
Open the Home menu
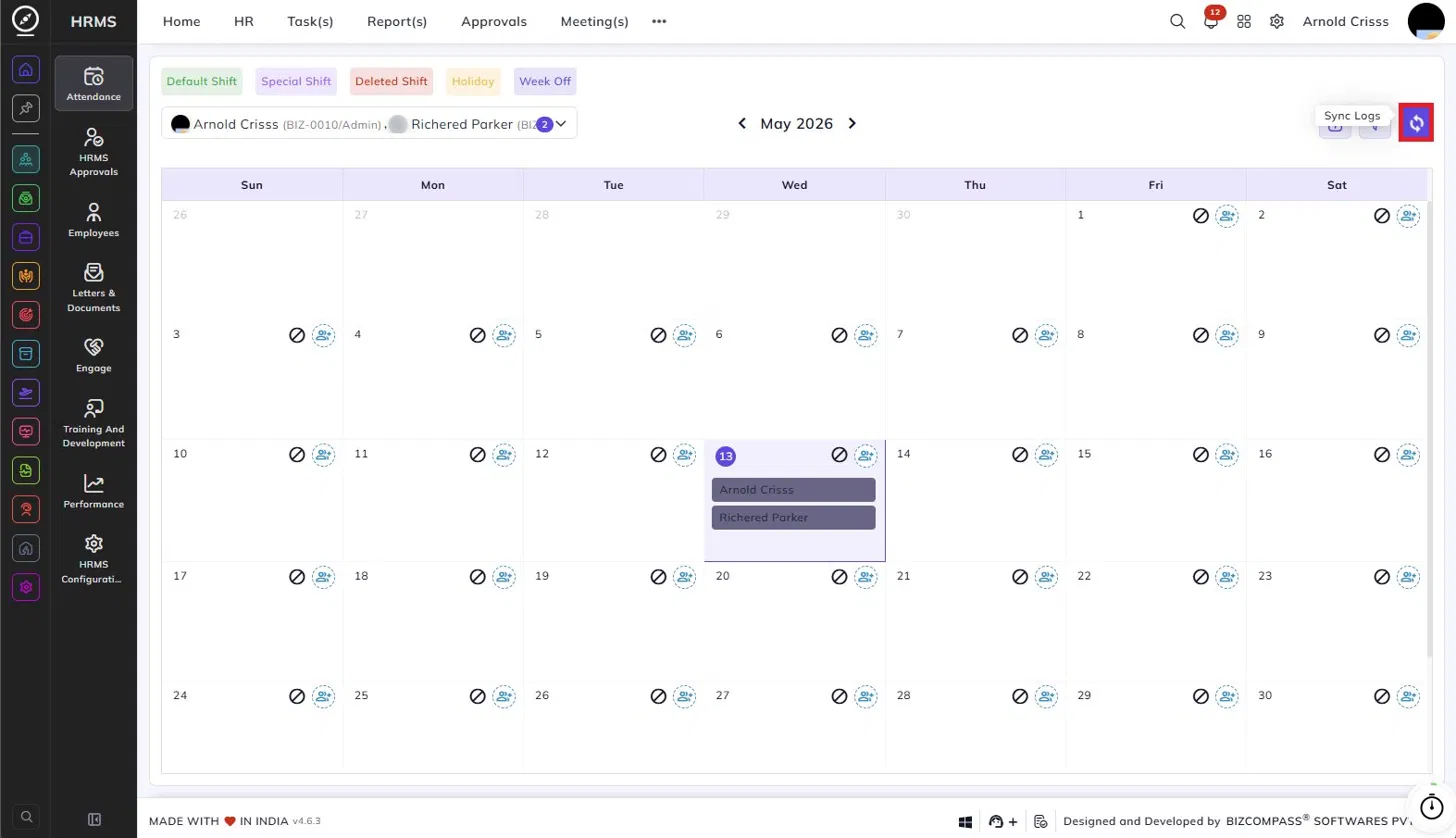[181, 21]
